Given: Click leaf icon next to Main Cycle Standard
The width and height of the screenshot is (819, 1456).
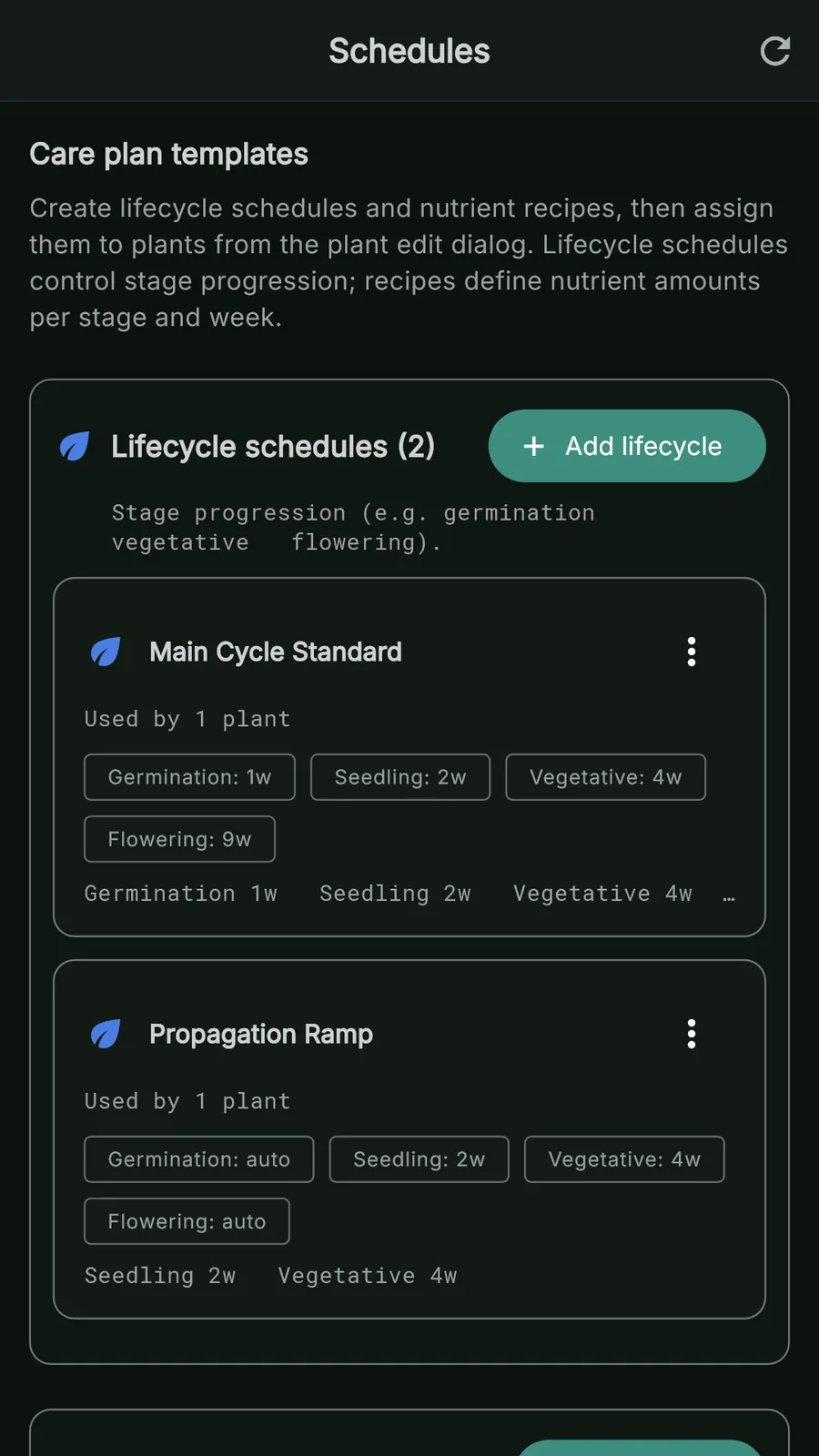Looking at the screenshot, I should (x=106, y=652).
